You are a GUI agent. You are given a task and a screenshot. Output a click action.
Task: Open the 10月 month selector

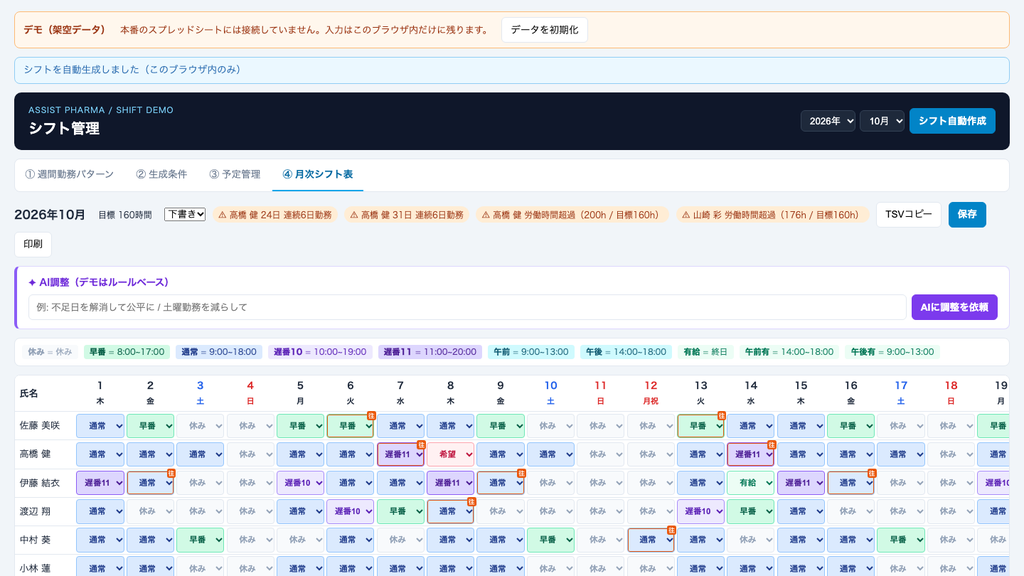(x=882, y=121)
